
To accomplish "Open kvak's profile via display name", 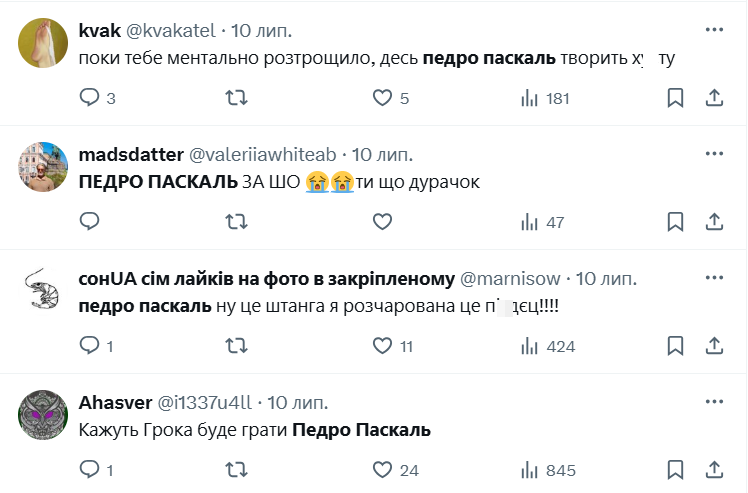I will tap(99, 30).
